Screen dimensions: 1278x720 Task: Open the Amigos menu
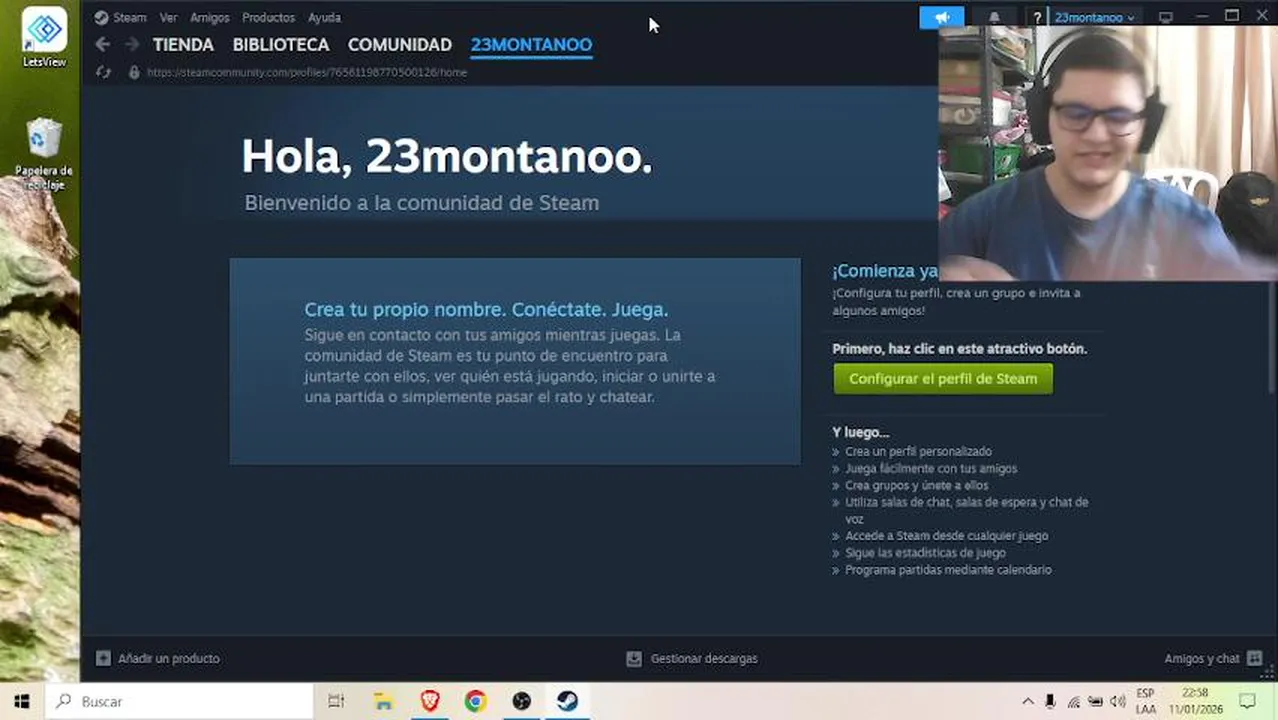coord(210,17)
